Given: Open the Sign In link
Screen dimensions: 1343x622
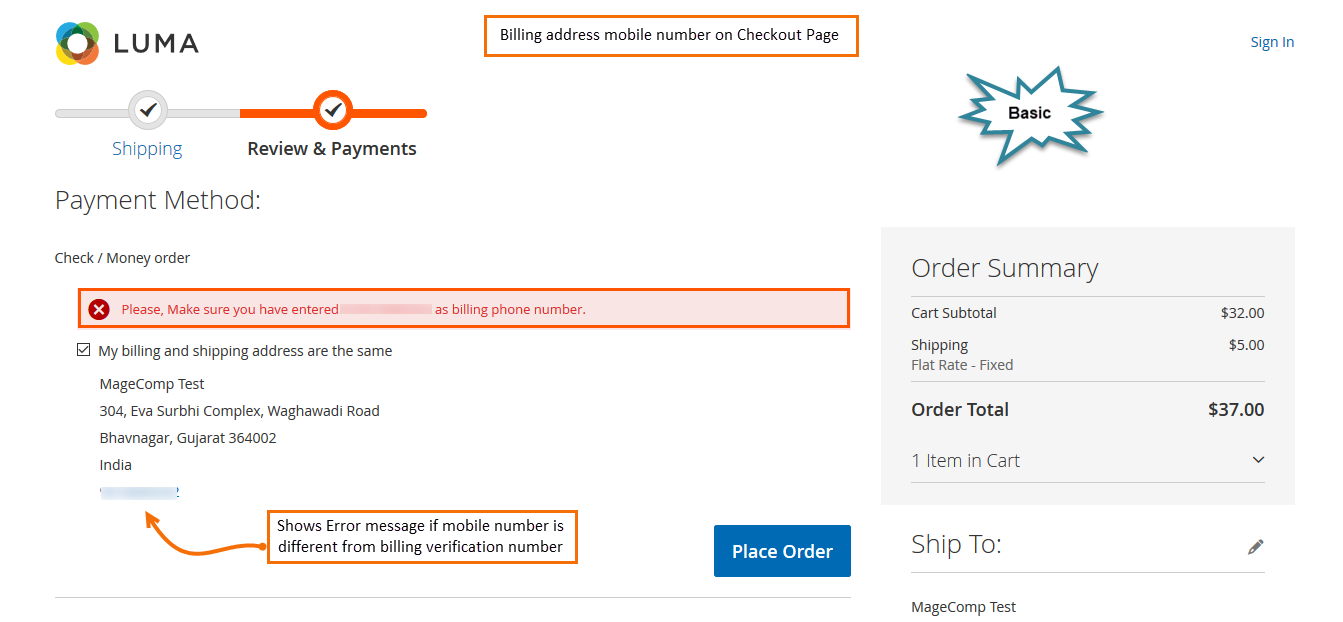Looking at the screenshot, I should coord(1272,42).
